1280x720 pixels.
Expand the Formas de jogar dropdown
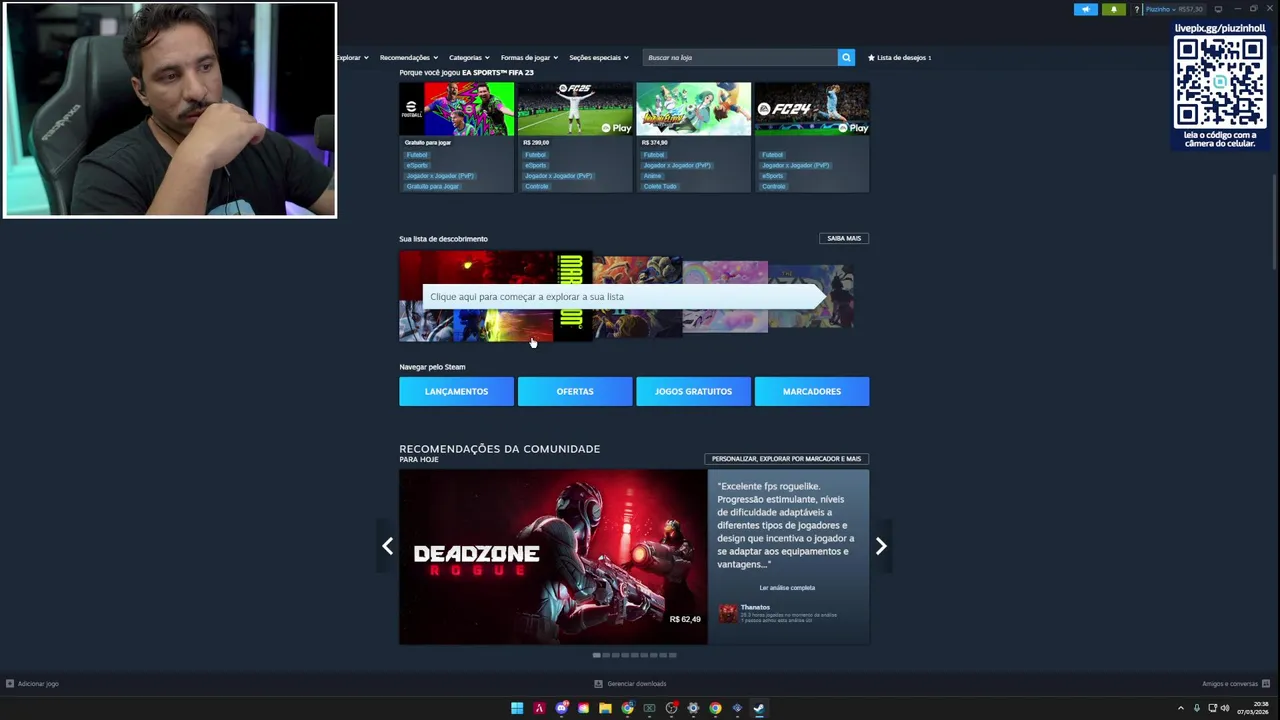coord(529,57)
